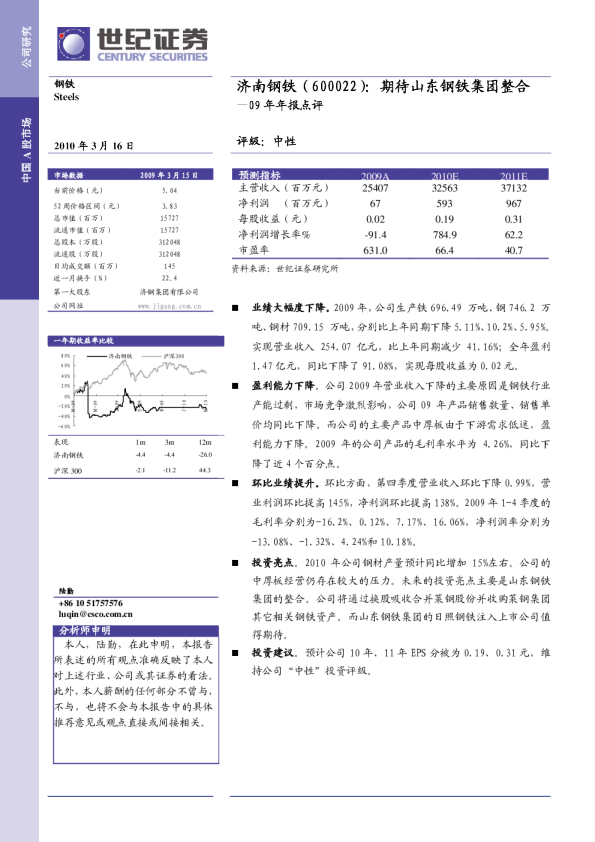595x842 pixels.
Task: Click the '12m' performance column header
Action: click(x=205, y=442)
